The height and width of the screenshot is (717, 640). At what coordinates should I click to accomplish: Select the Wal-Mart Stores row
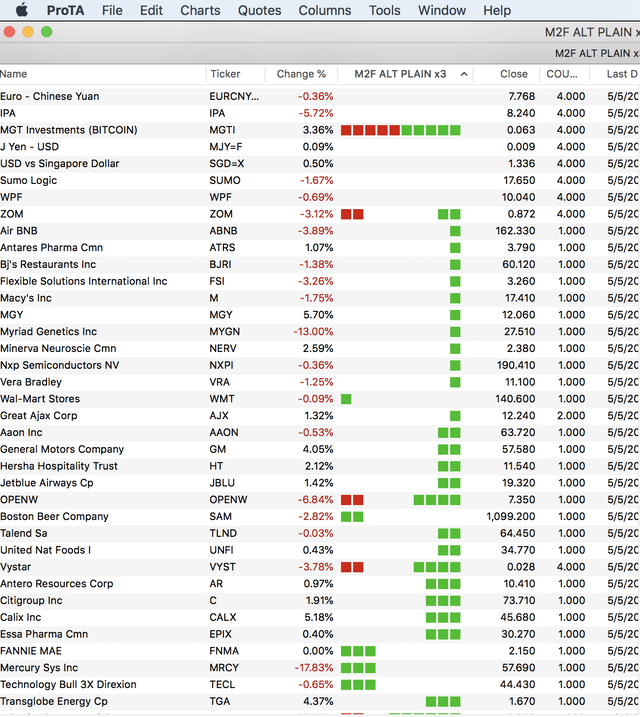pyautogui.click(x=320, y=399)
